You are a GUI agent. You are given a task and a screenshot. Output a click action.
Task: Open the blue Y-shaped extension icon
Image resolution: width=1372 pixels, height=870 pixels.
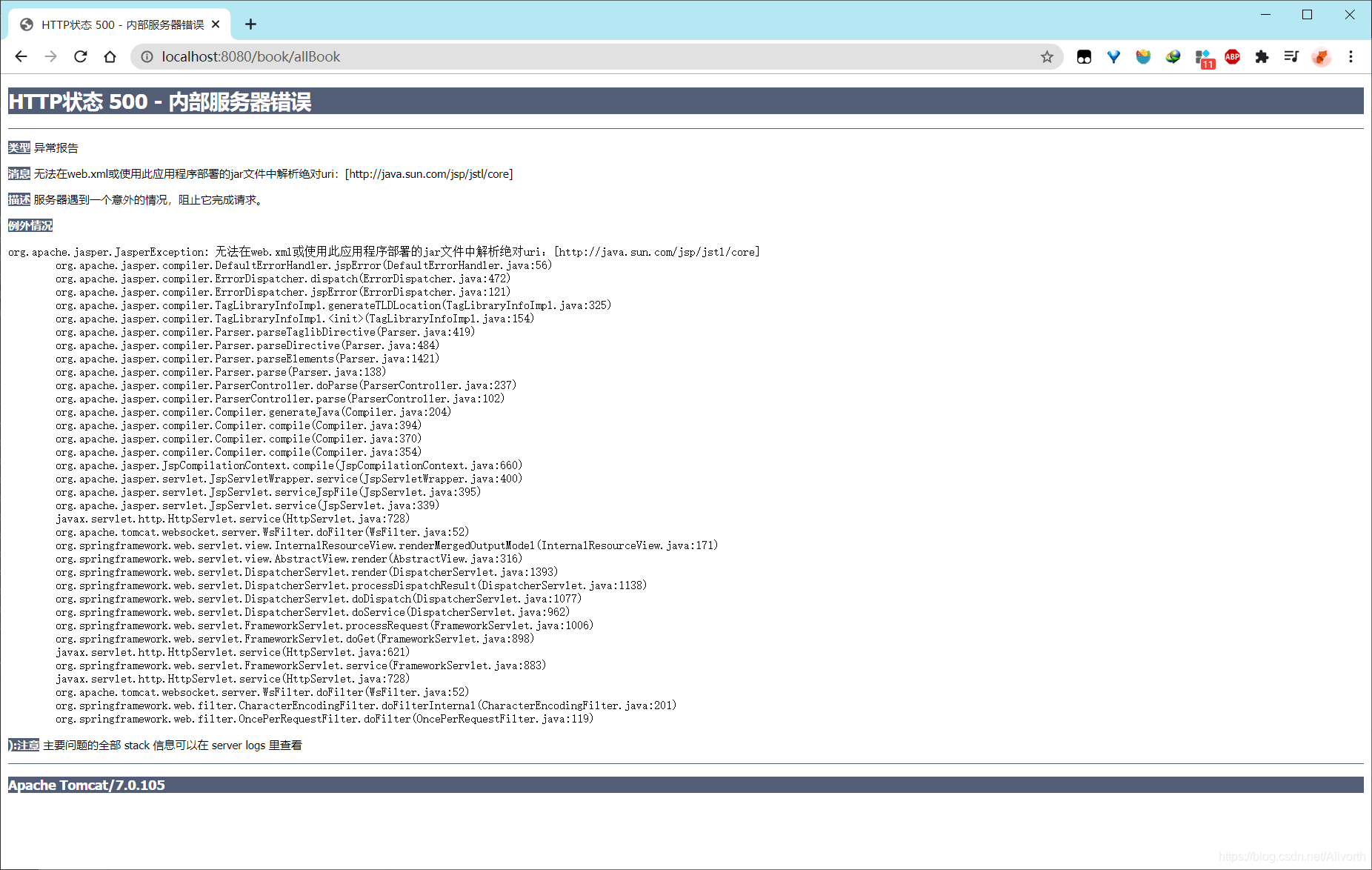pyautogui.click(x=1113, y=56)
